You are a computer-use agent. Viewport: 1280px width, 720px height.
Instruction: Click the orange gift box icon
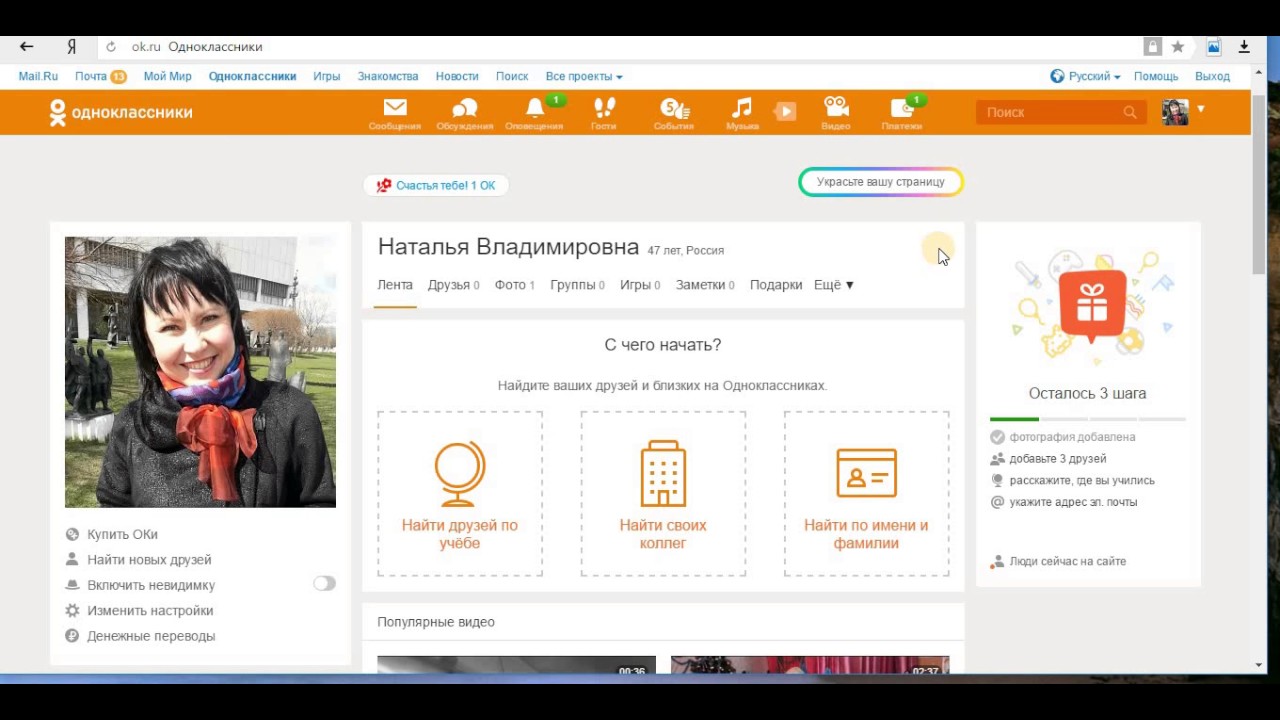1092,305
